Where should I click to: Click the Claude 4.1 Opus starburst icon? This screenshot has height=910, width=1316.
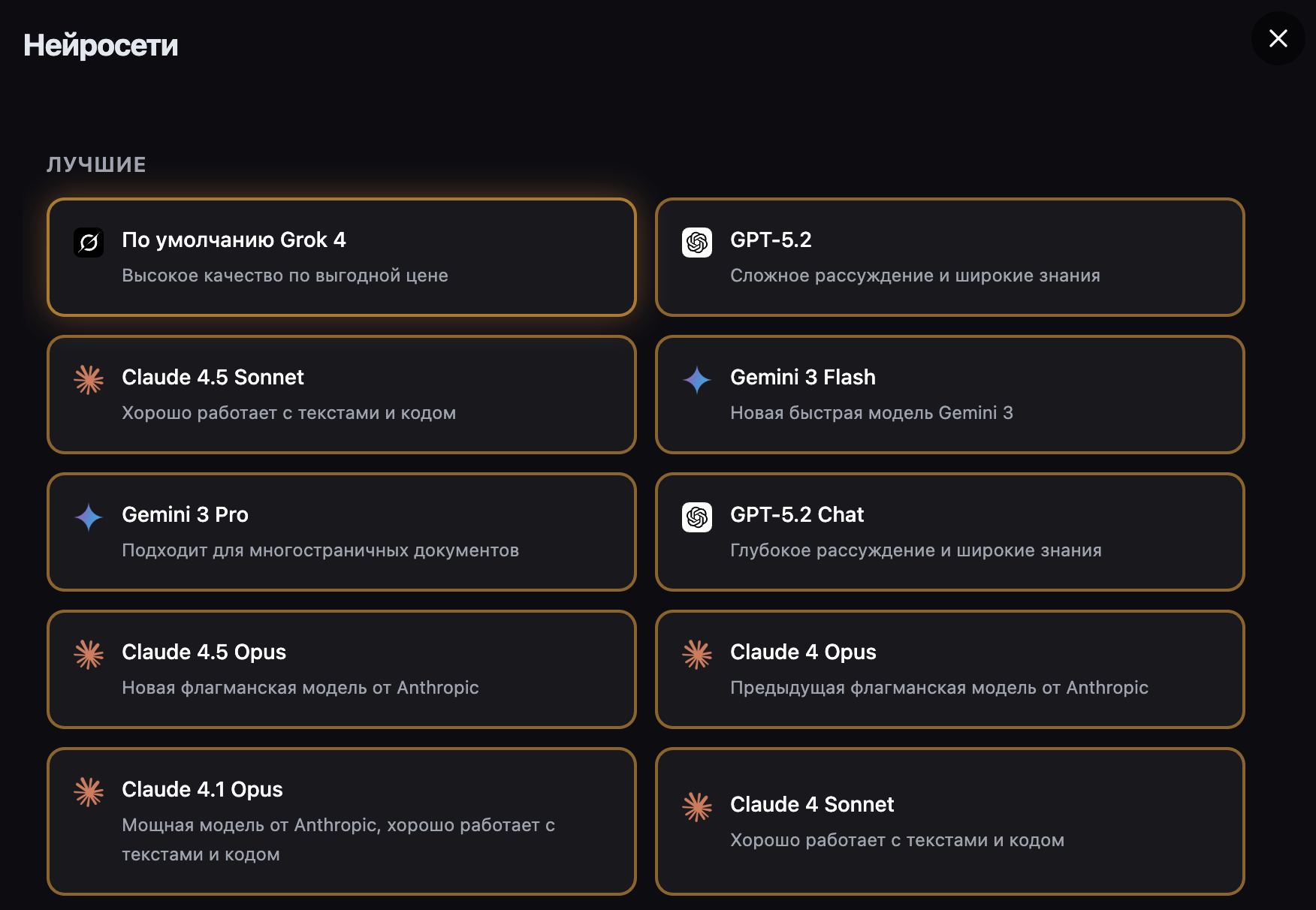[x=89, y=792]
